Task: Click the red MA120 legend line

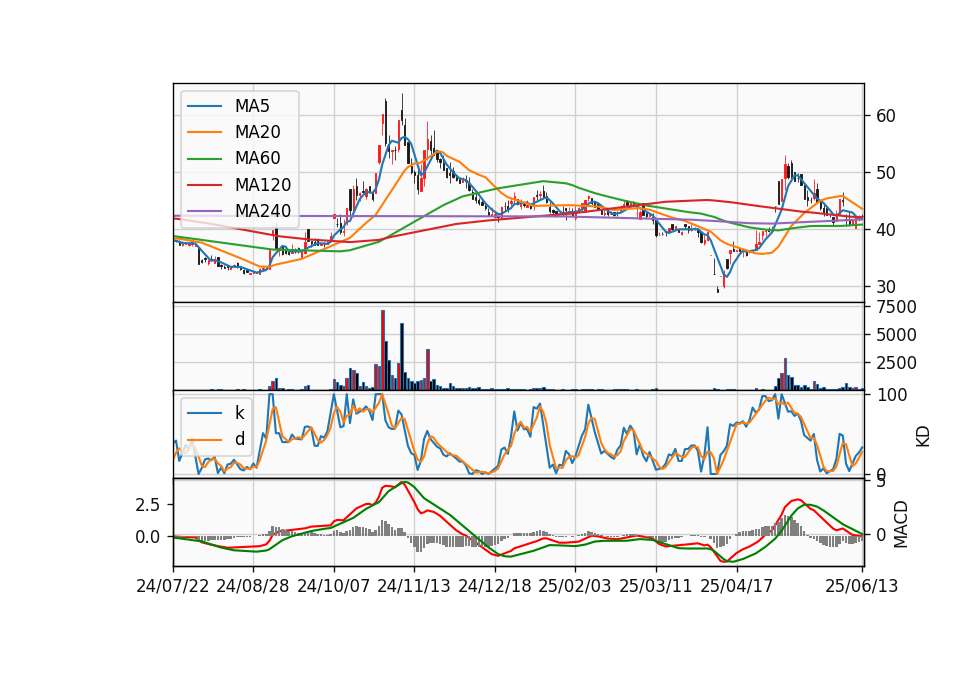Action: pos(204,185)
